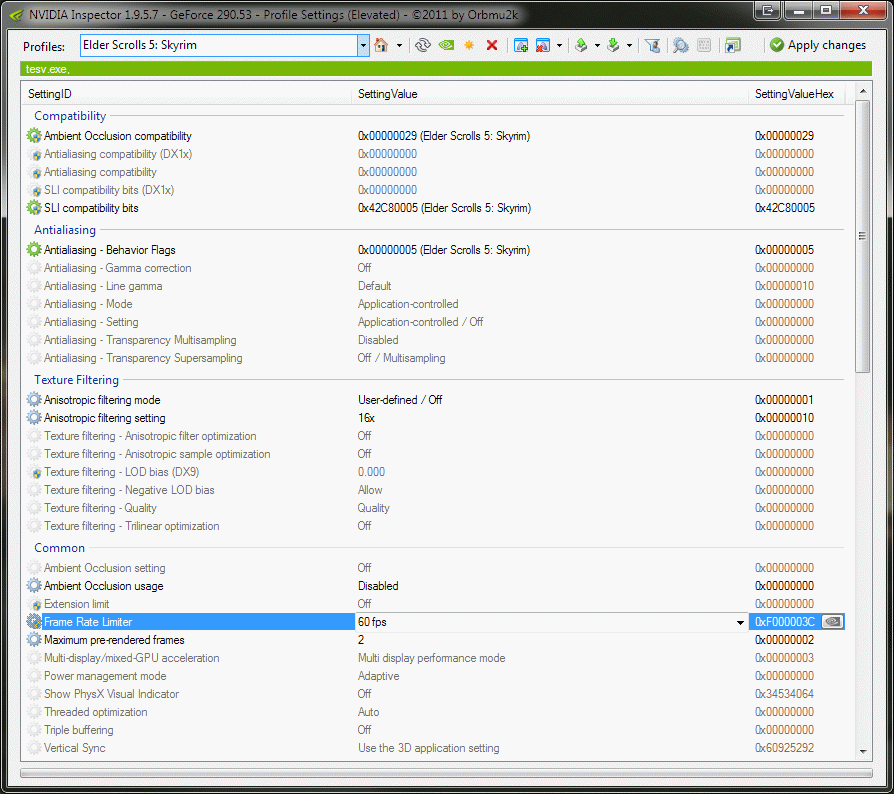This screenshot has width=894, height=794.
Task: Click the magnifier scan settings icon
Action: pos(681,45)
